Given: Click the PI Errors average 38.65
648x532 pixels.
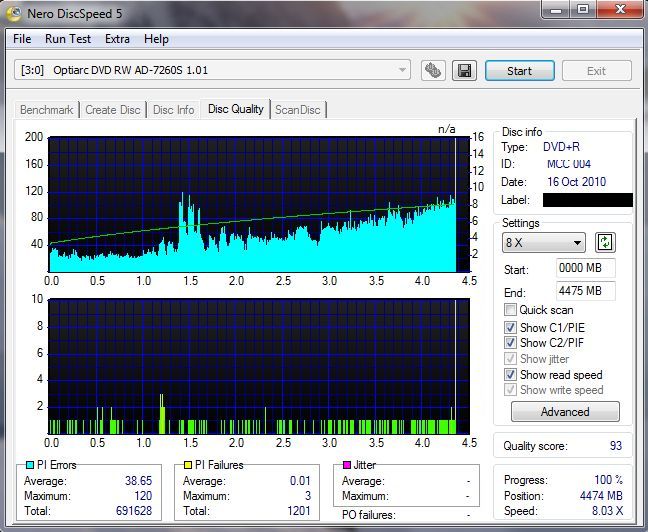Looking at the screenshot, I should point(138,480).
